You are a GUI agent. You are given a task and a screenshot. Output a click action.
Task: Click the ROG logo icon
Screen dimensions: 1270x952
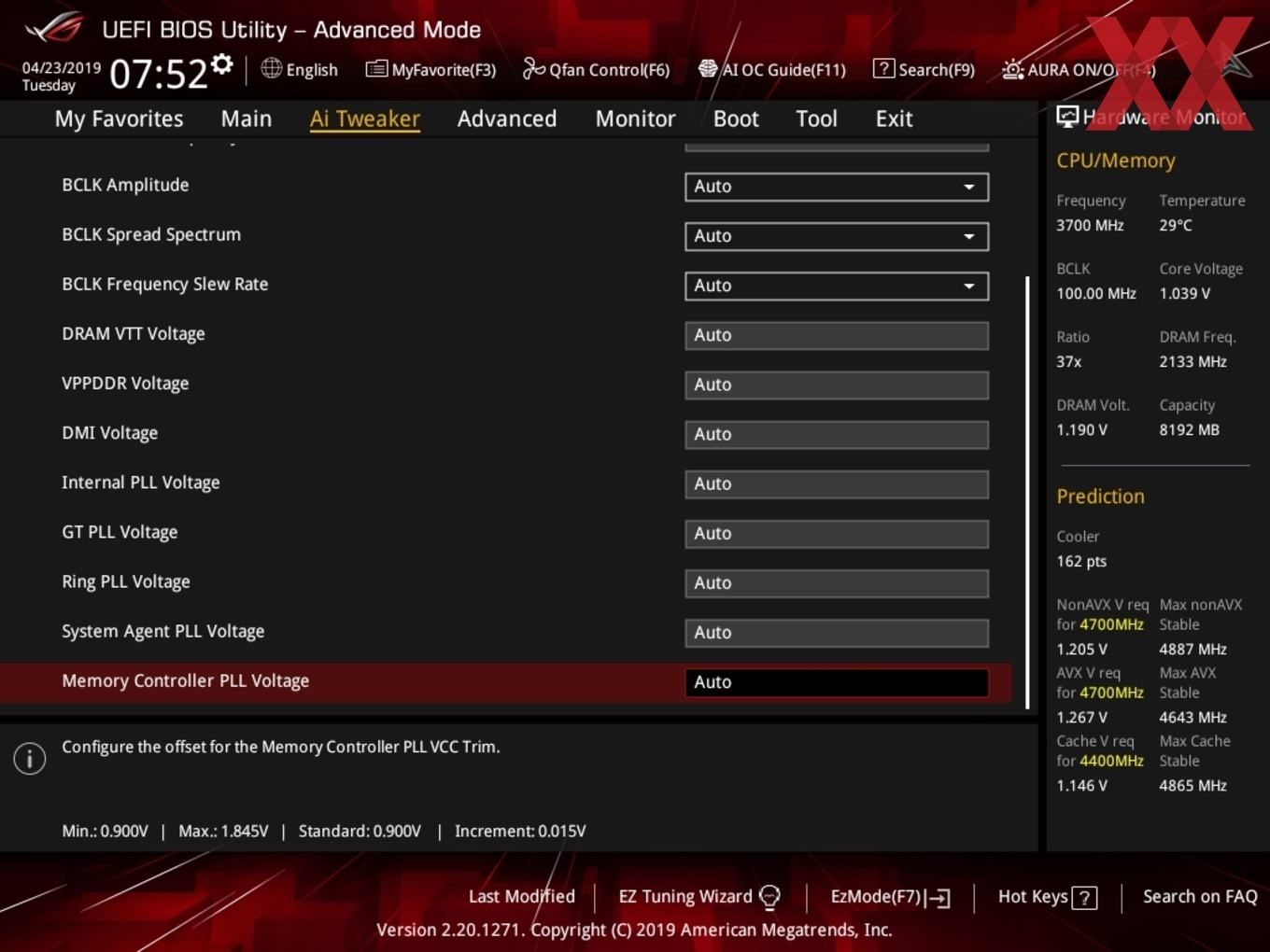coord(54,27)
